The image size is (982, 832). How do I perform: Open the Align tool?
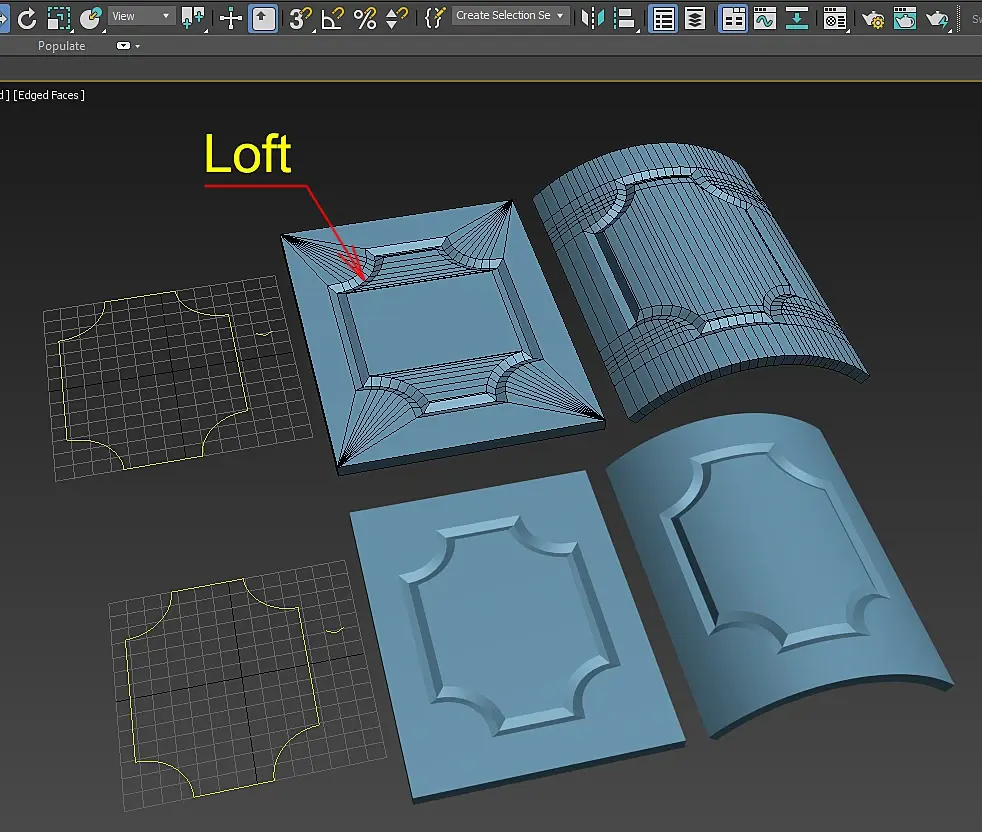625,17
